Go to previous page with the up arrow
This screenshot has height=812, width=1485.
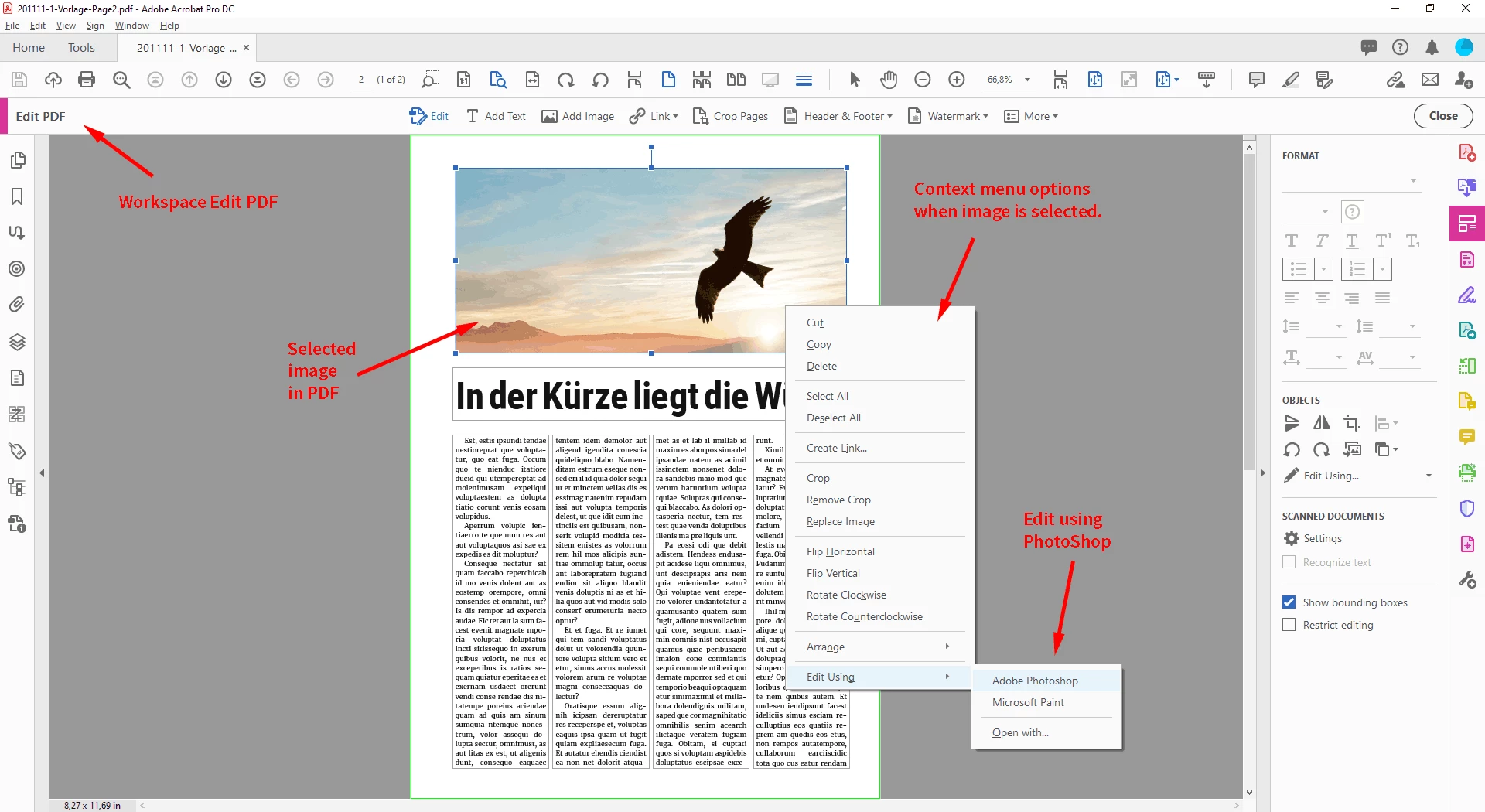pos(189,80)
